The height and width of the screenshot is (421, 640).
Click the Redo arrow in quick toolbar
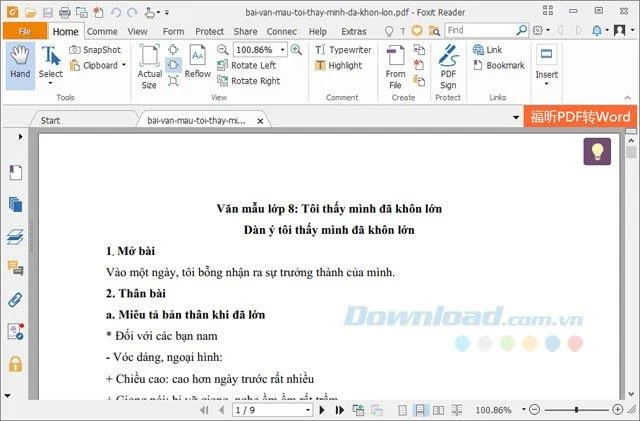(132, 12)
